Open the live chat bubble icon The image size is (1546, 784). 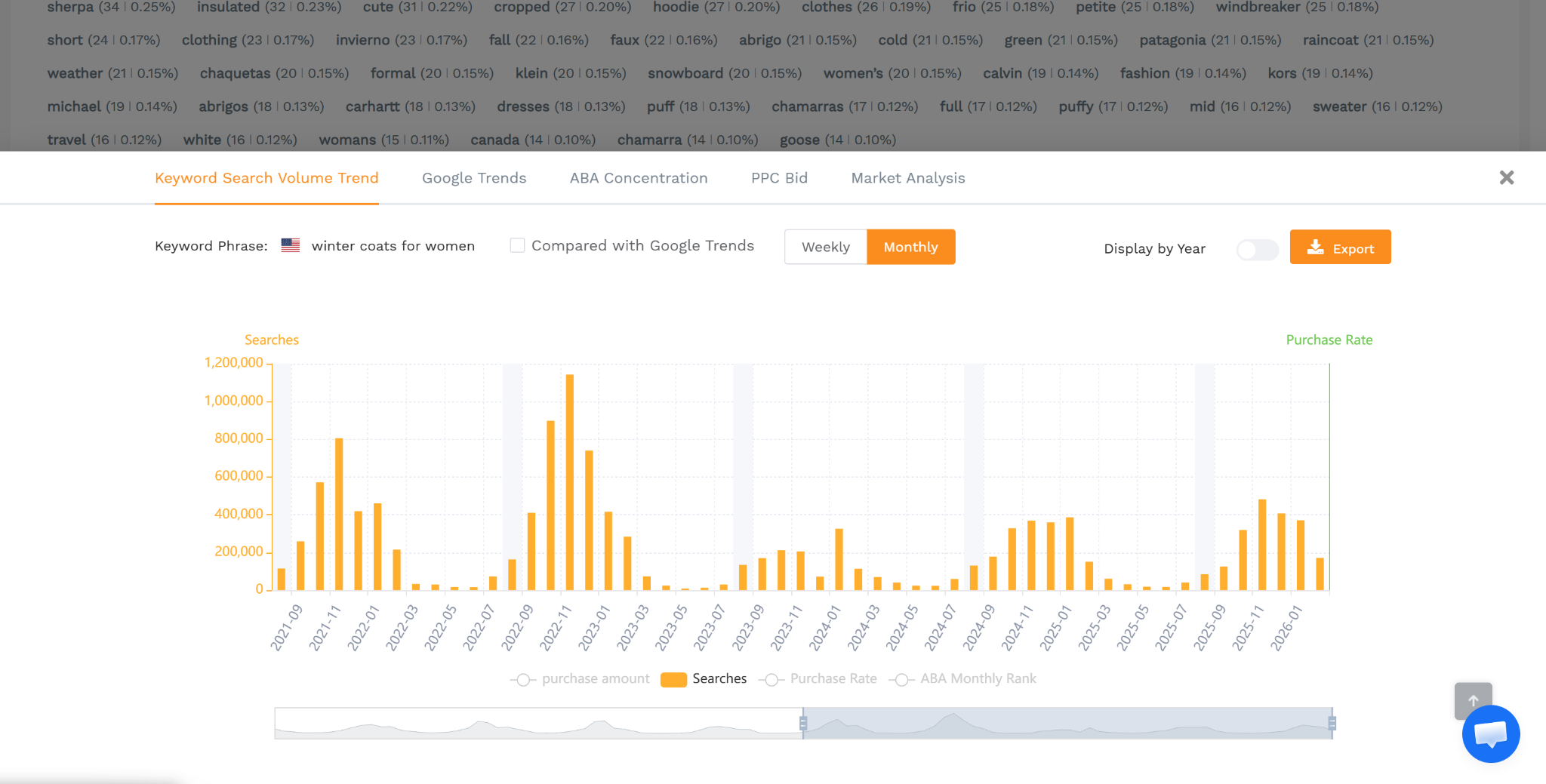tap(1490, 733)
